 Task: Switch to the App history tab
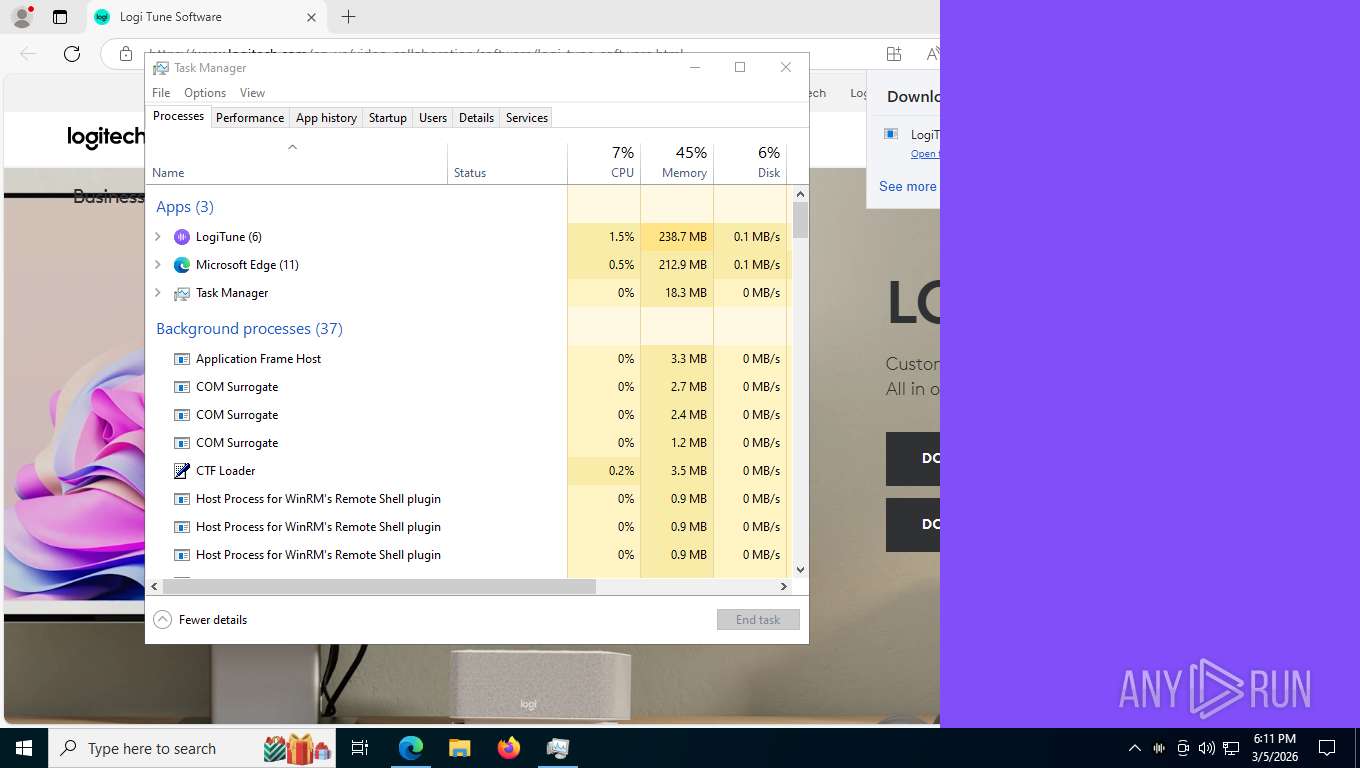326,118
